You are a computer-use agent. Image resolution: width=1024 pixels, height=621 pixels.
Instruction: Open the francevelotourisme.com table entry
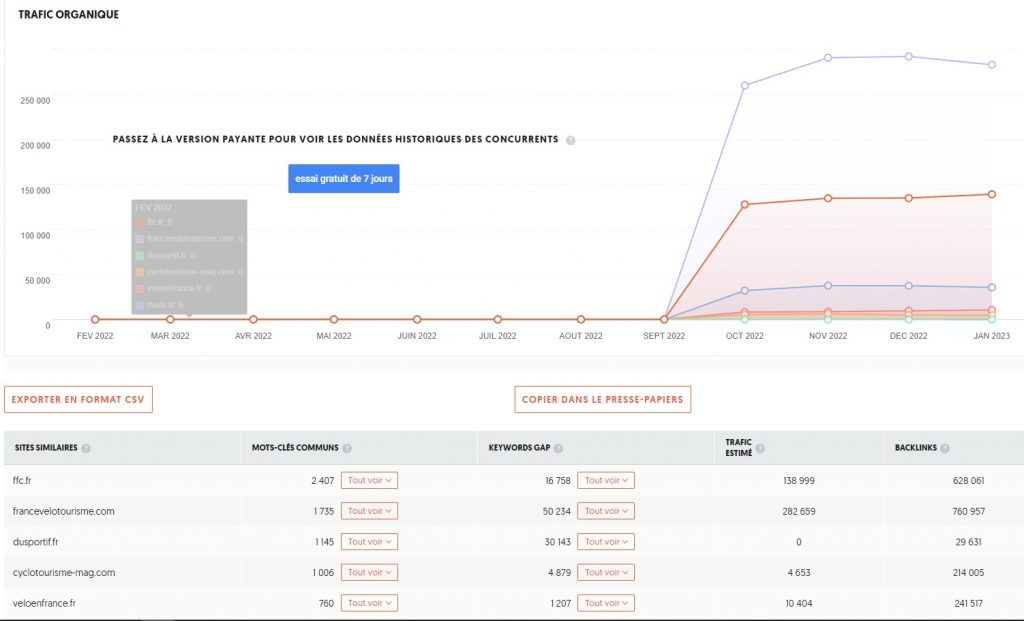tap(63, 511)
